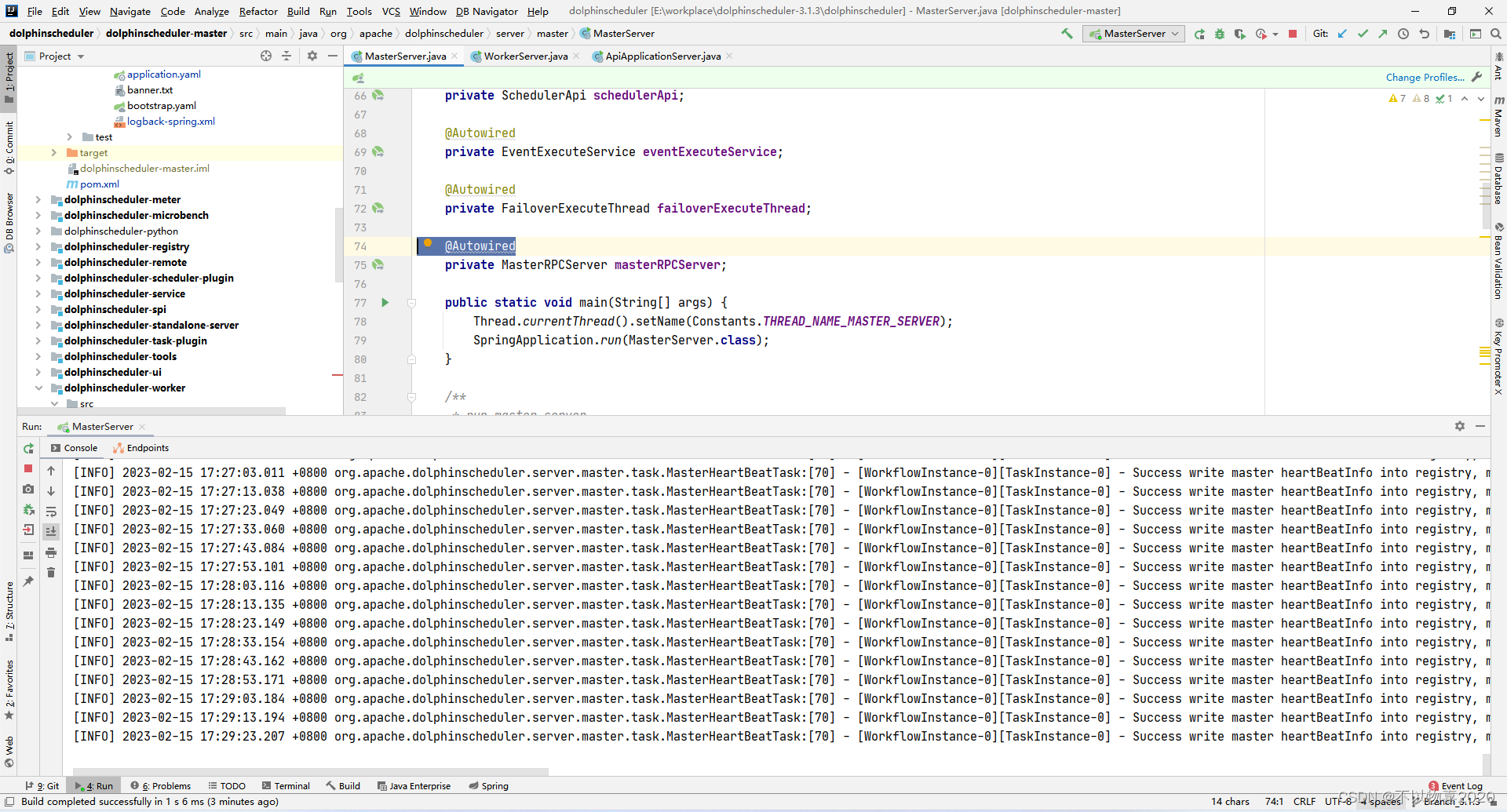Screen dimensions: 1507x812
Task: Rollback changes with the Git revert icon
Action: click(x=1424, y=34)
